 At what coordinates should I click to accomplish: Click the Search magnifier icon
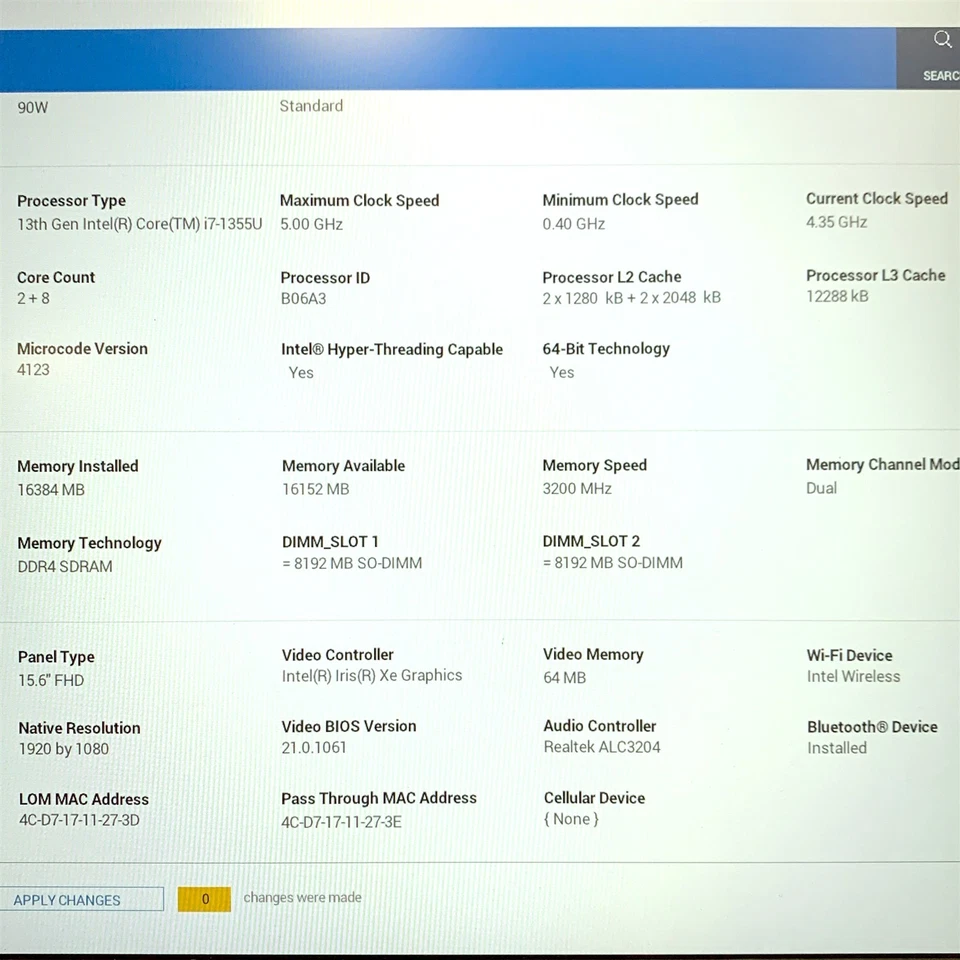point(942,40)
